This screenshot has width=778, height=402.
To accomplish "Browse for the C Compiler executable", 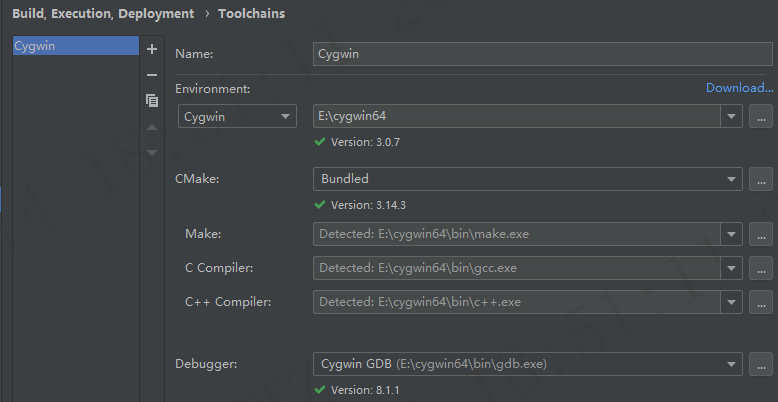I will 761,268.
